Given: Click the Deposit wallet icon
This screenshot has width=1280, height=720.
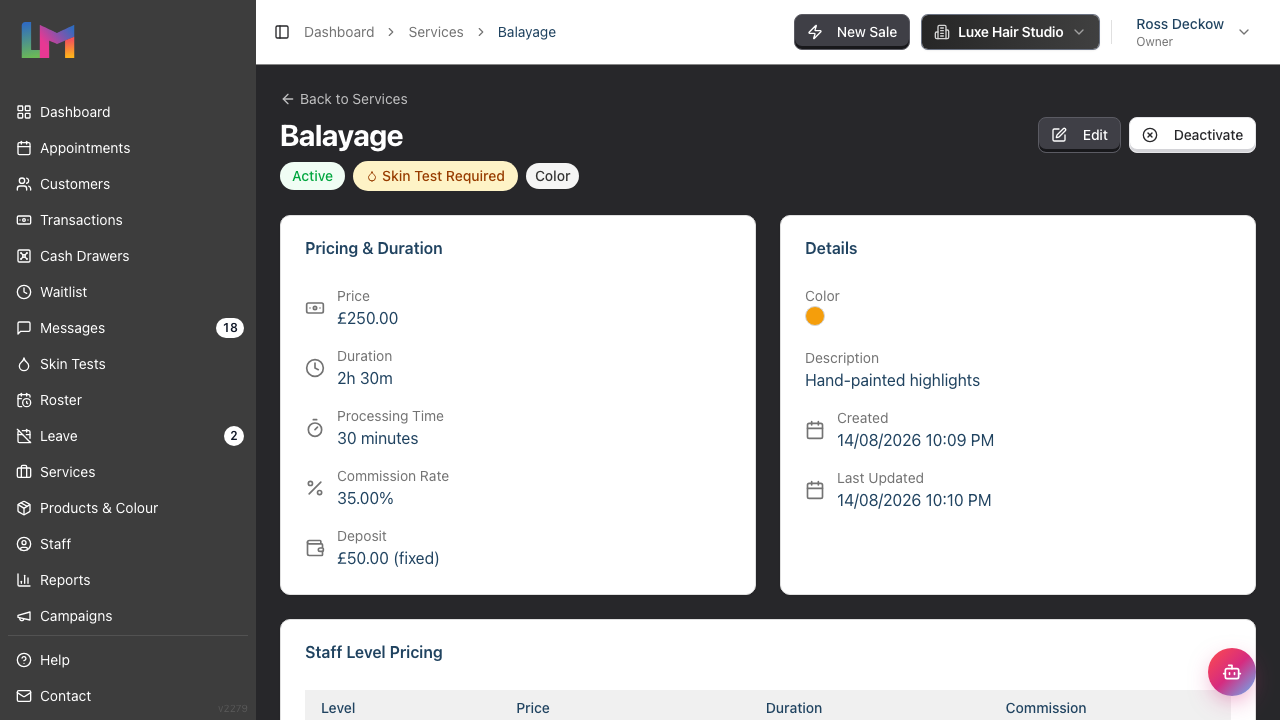Looking at the screenshot, I should click(x=315, y=548).
